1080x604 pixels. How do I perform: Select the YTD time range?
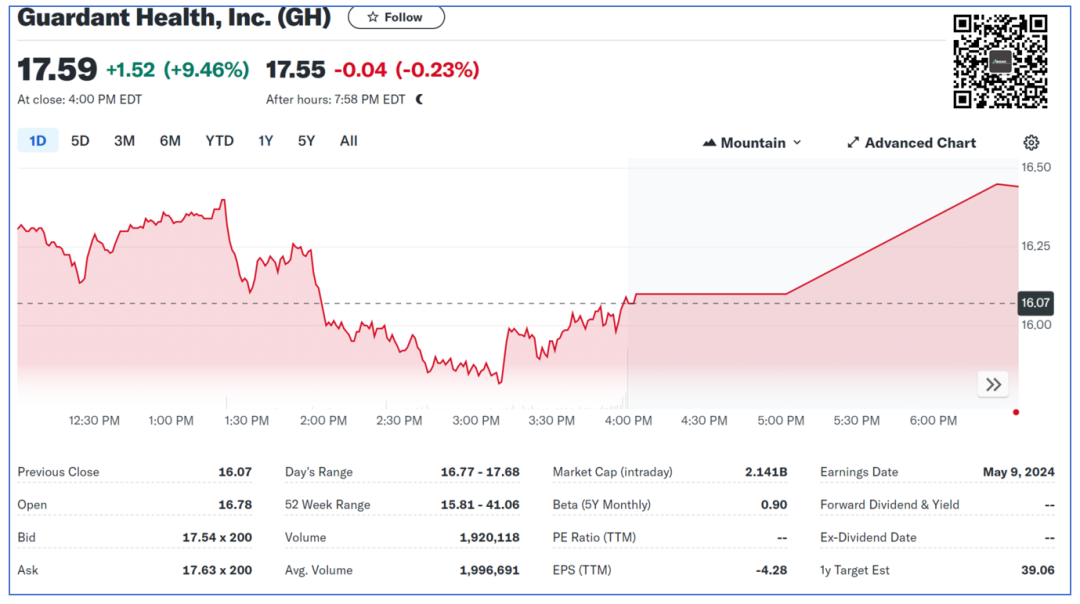(x=219, y=141)
